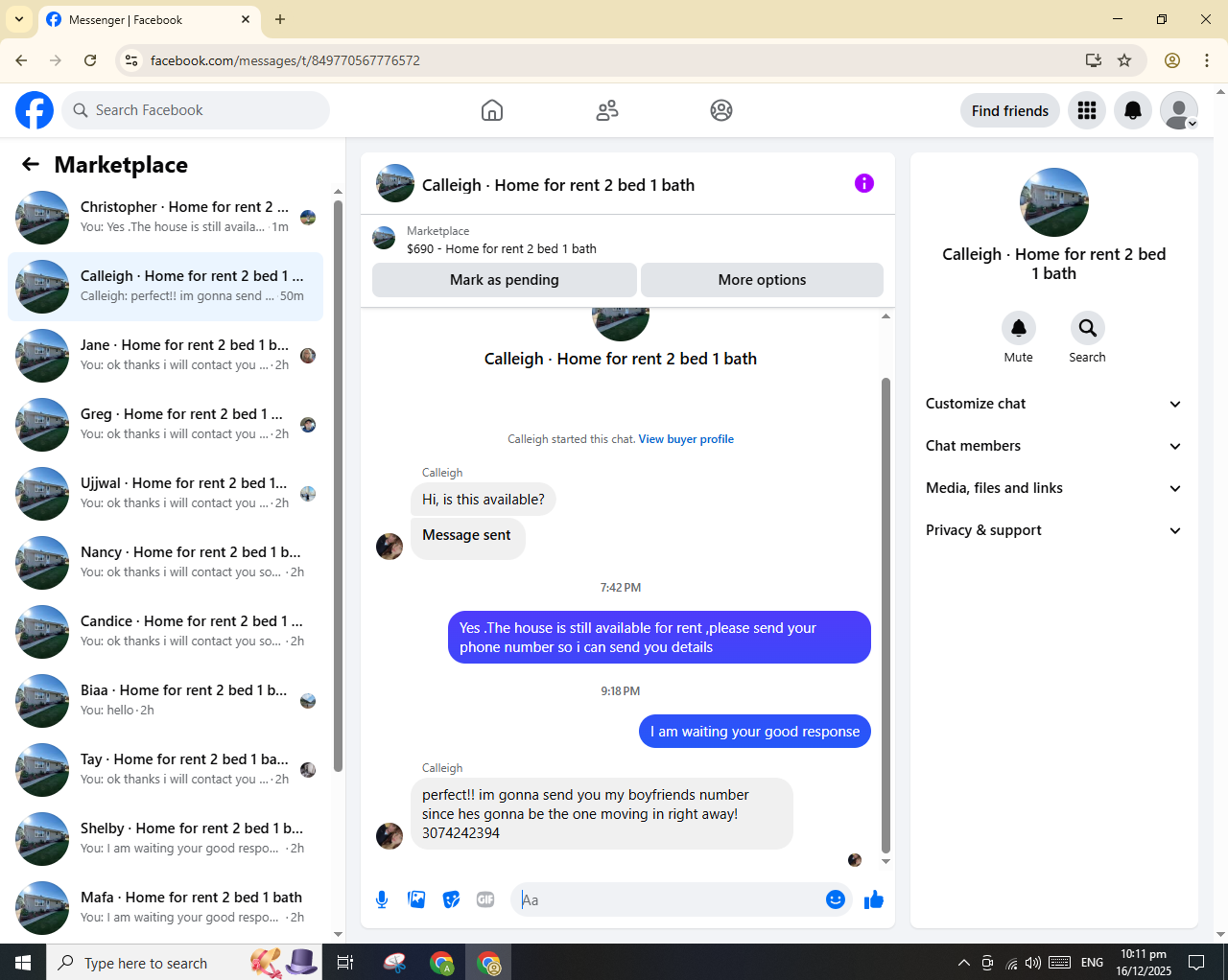1228x980 pixels.
Task: Search in conversation magnifier icon
Action: pyautogui.click(x=1088, y=328)
